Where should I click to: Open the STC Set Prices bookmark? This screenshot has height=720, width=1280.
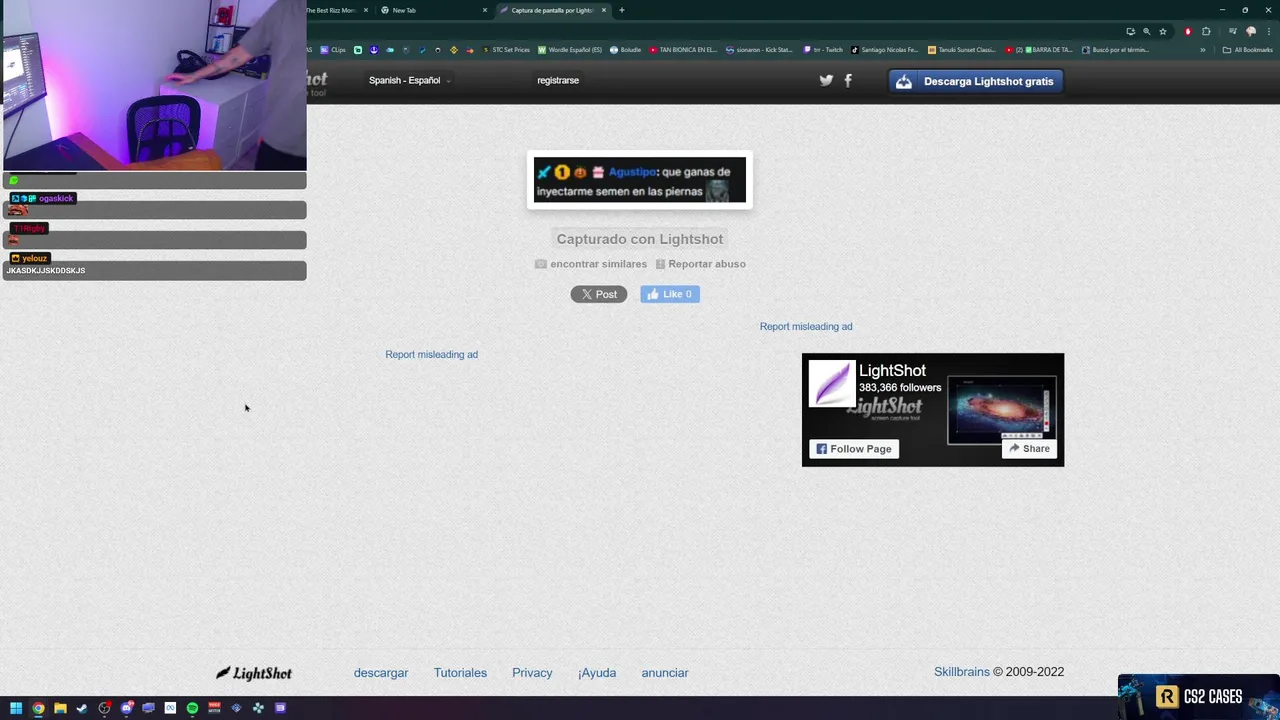(x=506, y=50)
